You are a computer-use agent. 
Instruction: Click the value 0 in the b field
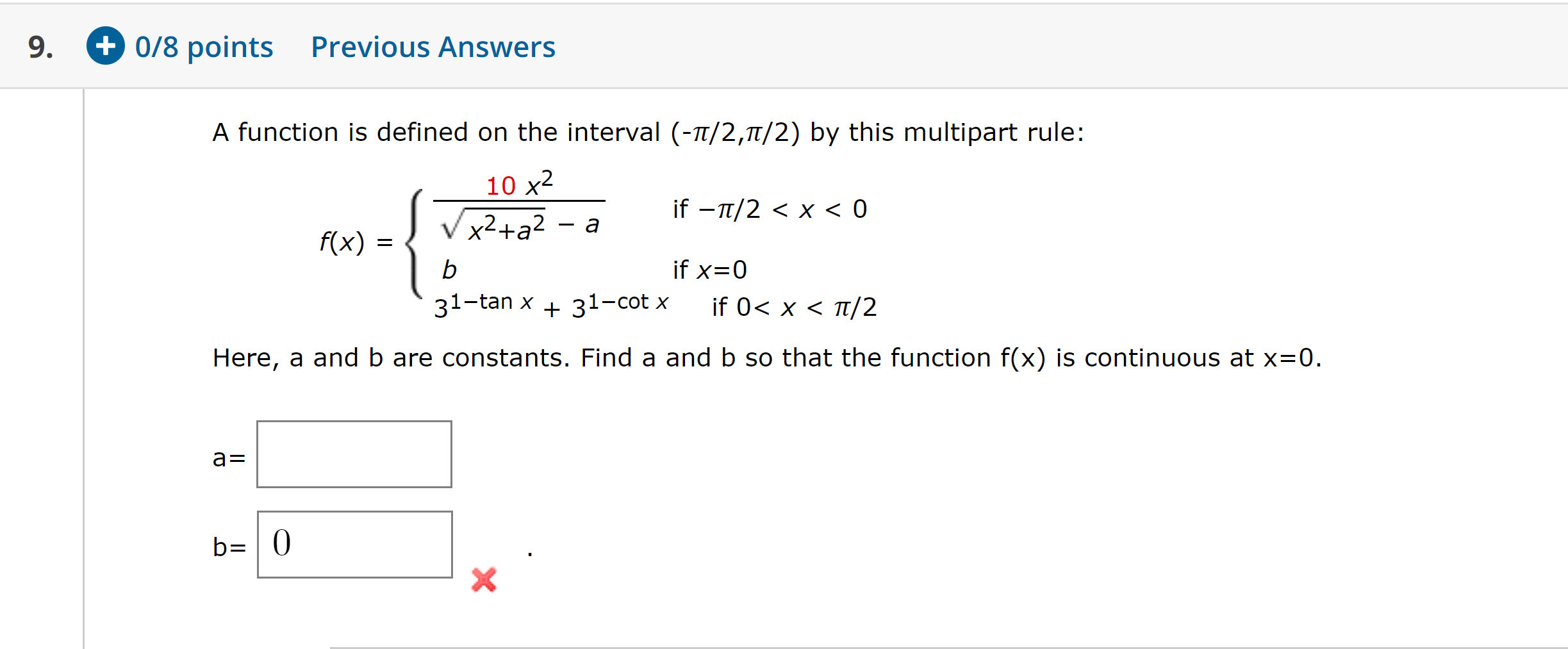(281, 544)
